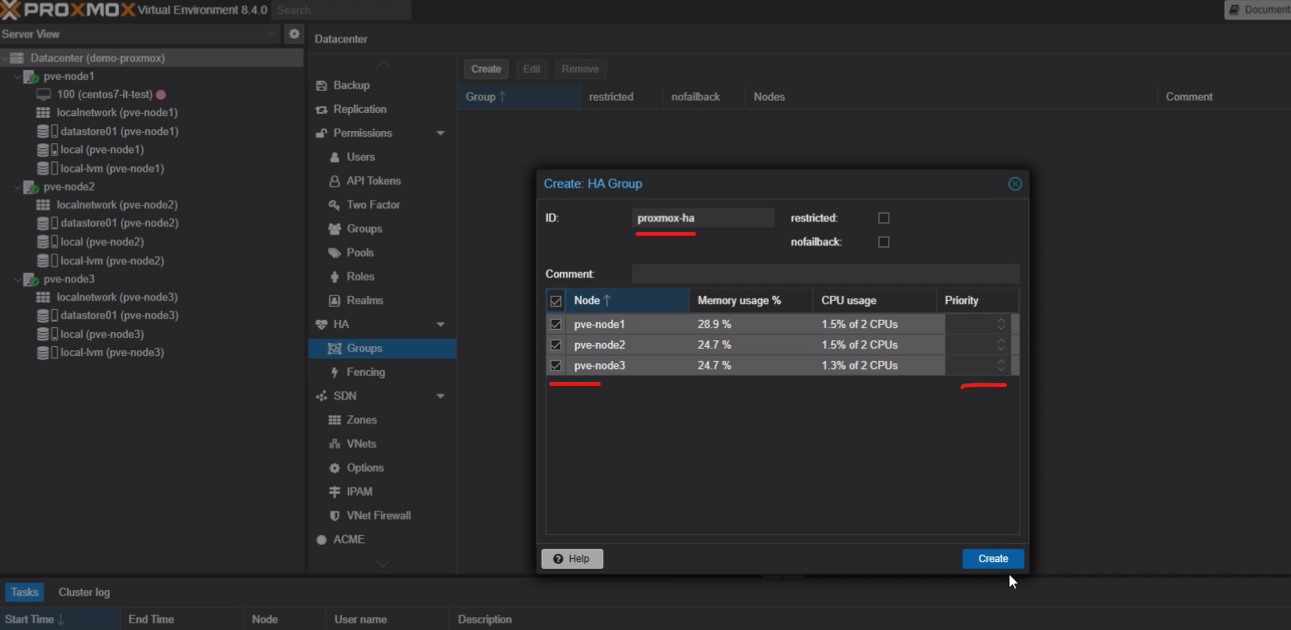Open Help for HA Groups

pos(571,558)
